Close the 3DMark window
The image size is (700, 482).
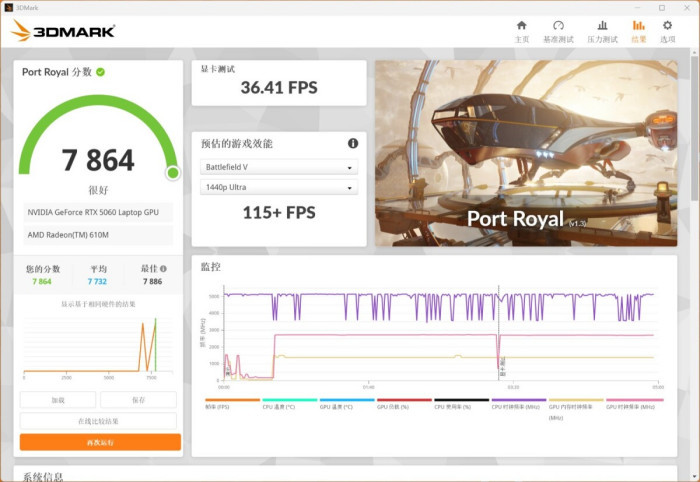click(687, 8)
